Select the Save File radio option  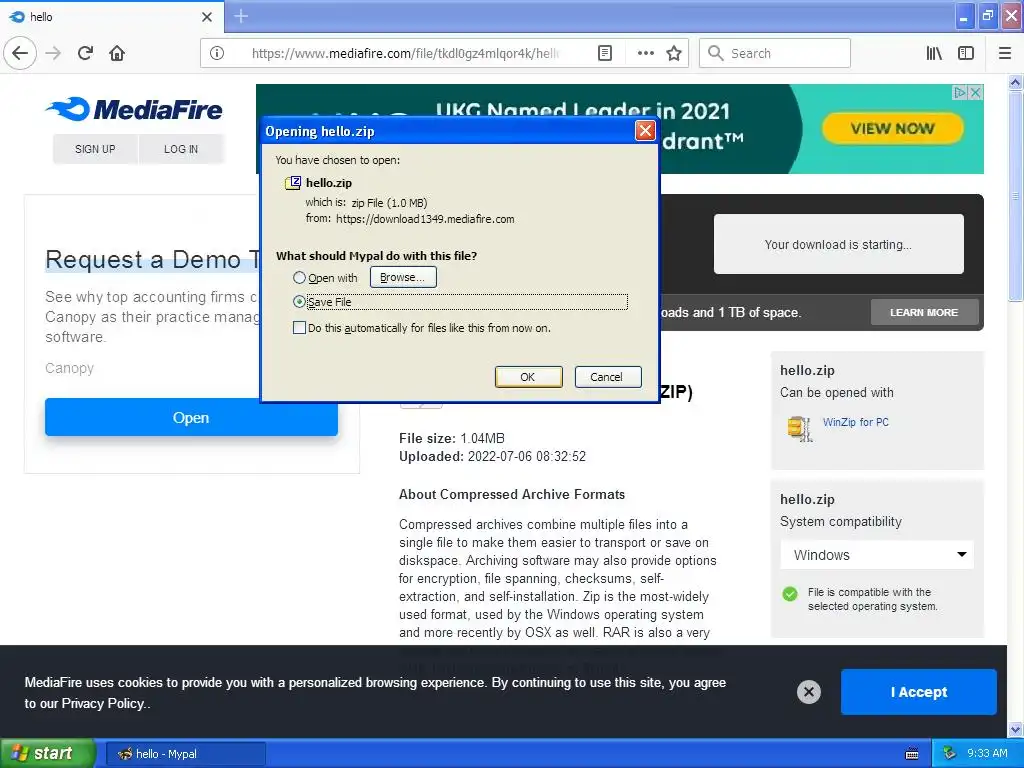coord(299,302)
